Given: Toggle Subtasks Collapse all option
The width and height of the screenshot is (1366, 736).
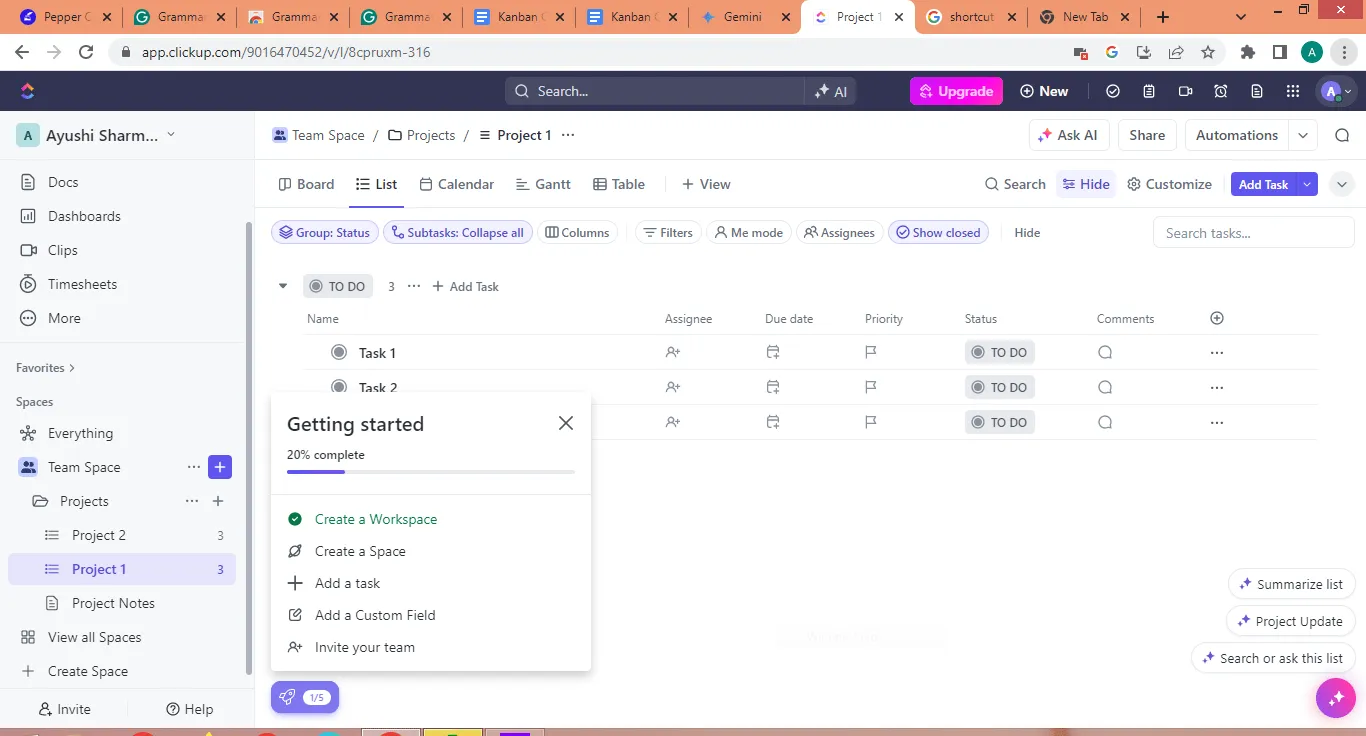Looking at the screenshot, I should point(457,232).
